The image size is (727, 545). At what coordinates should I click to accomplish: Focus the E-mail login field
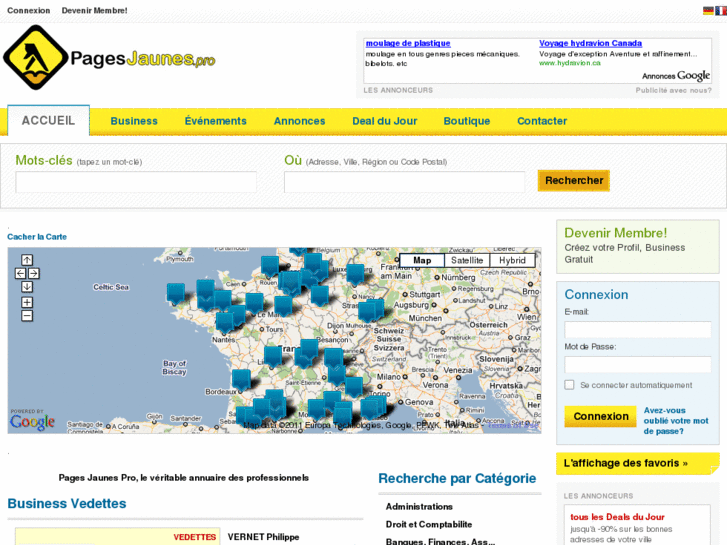coord(638,329)
